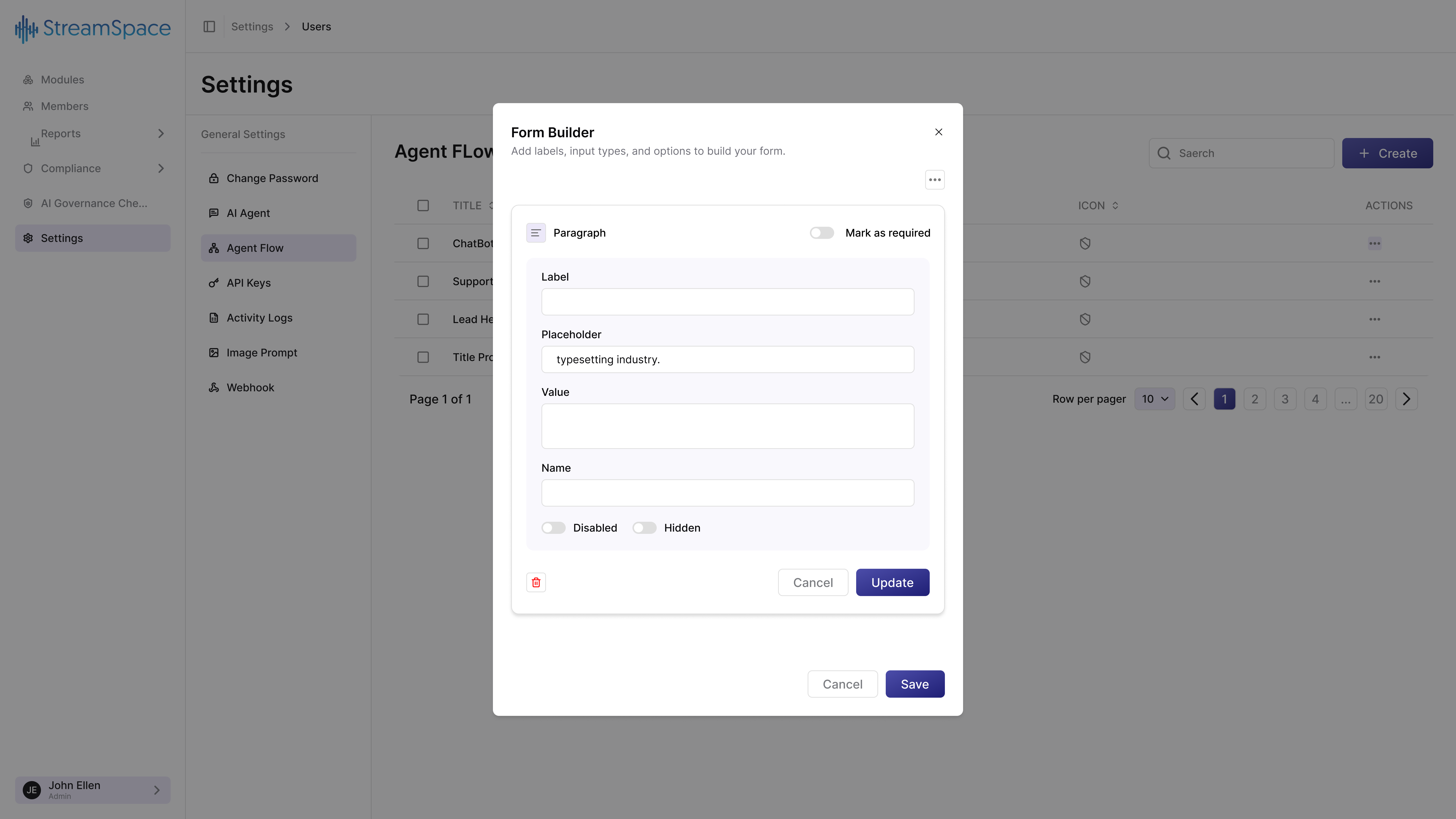The height and width of the screenshot is (819, 1456).
Task: Click the API Keys key icon
Action: 214,283
